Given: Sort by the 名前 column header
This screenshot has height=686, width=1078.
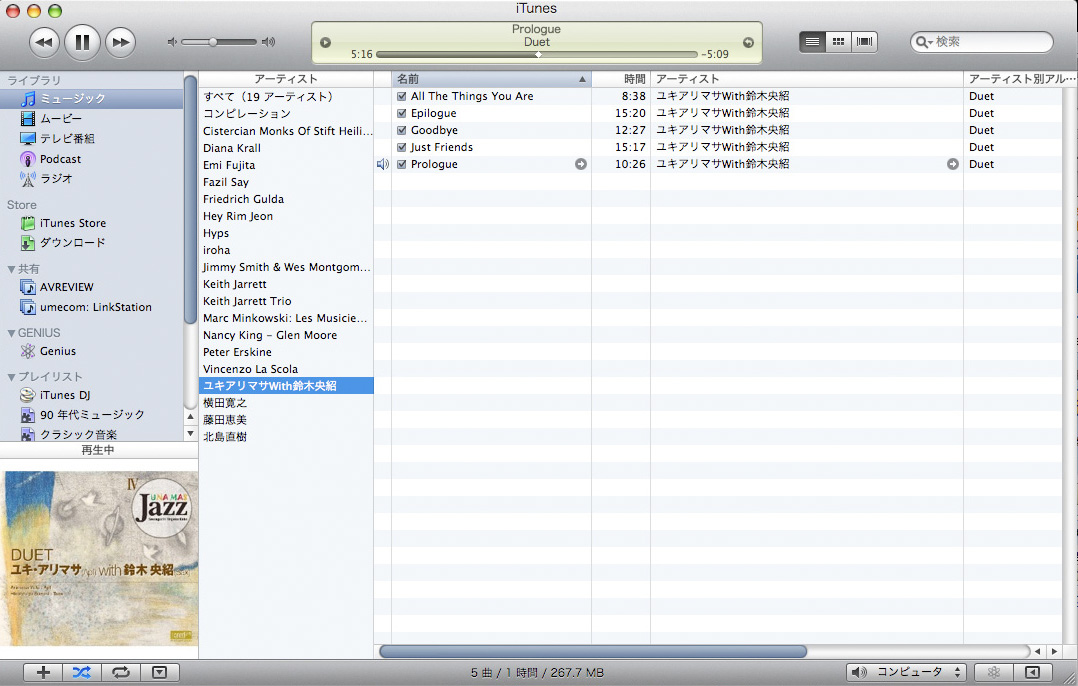Looking at the screenshot, I should click(x=492, y=79).
